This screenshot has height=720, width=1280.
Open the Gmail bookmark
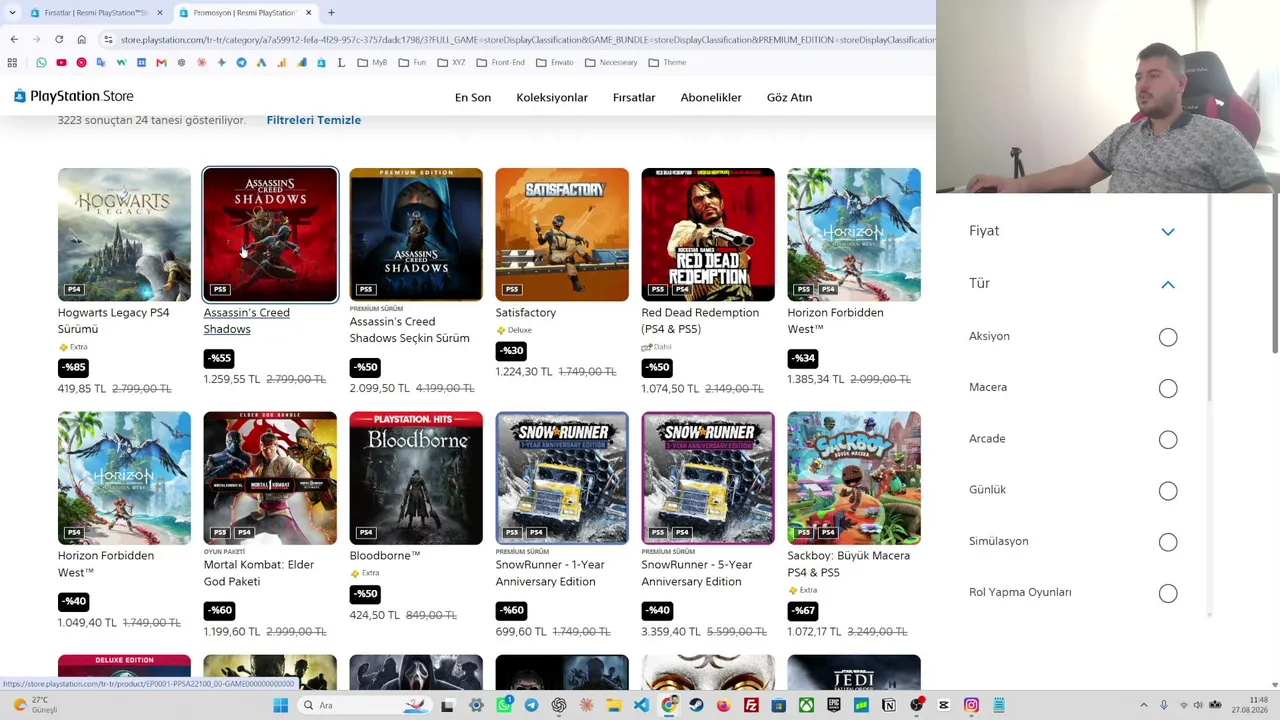pyautogui.click(x=161, y=62)
